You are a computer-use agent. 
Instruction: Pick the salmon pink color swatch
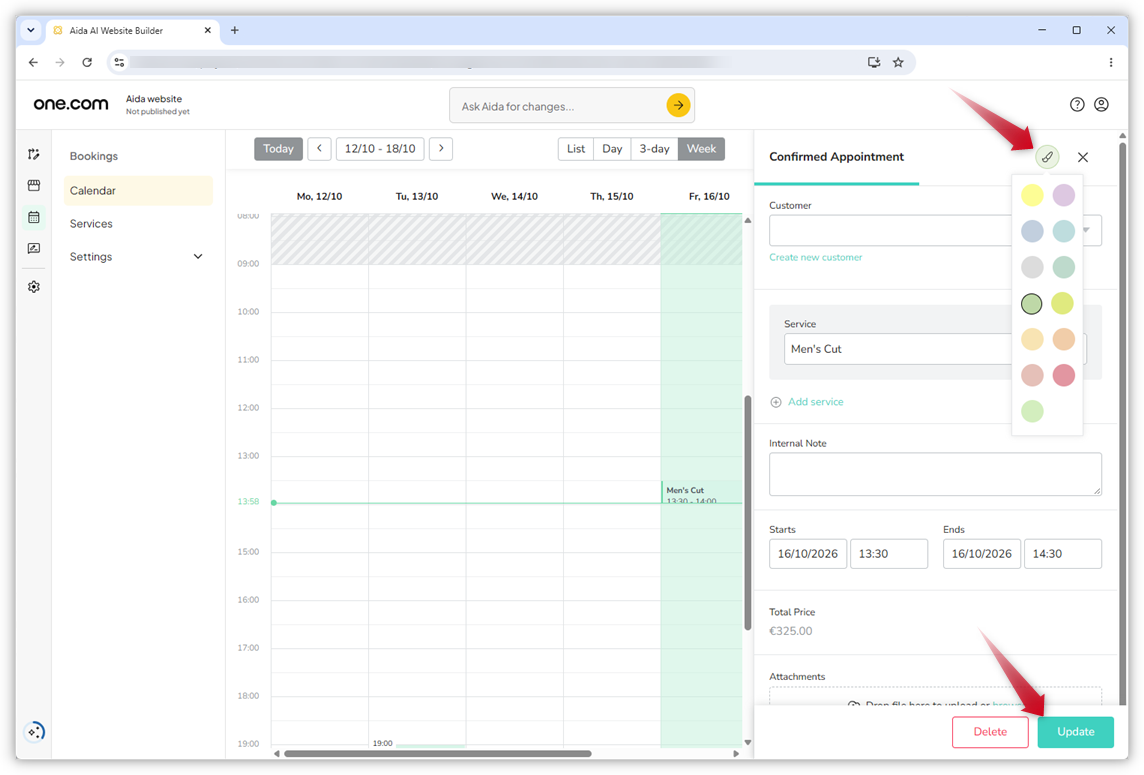[1032, 375]
